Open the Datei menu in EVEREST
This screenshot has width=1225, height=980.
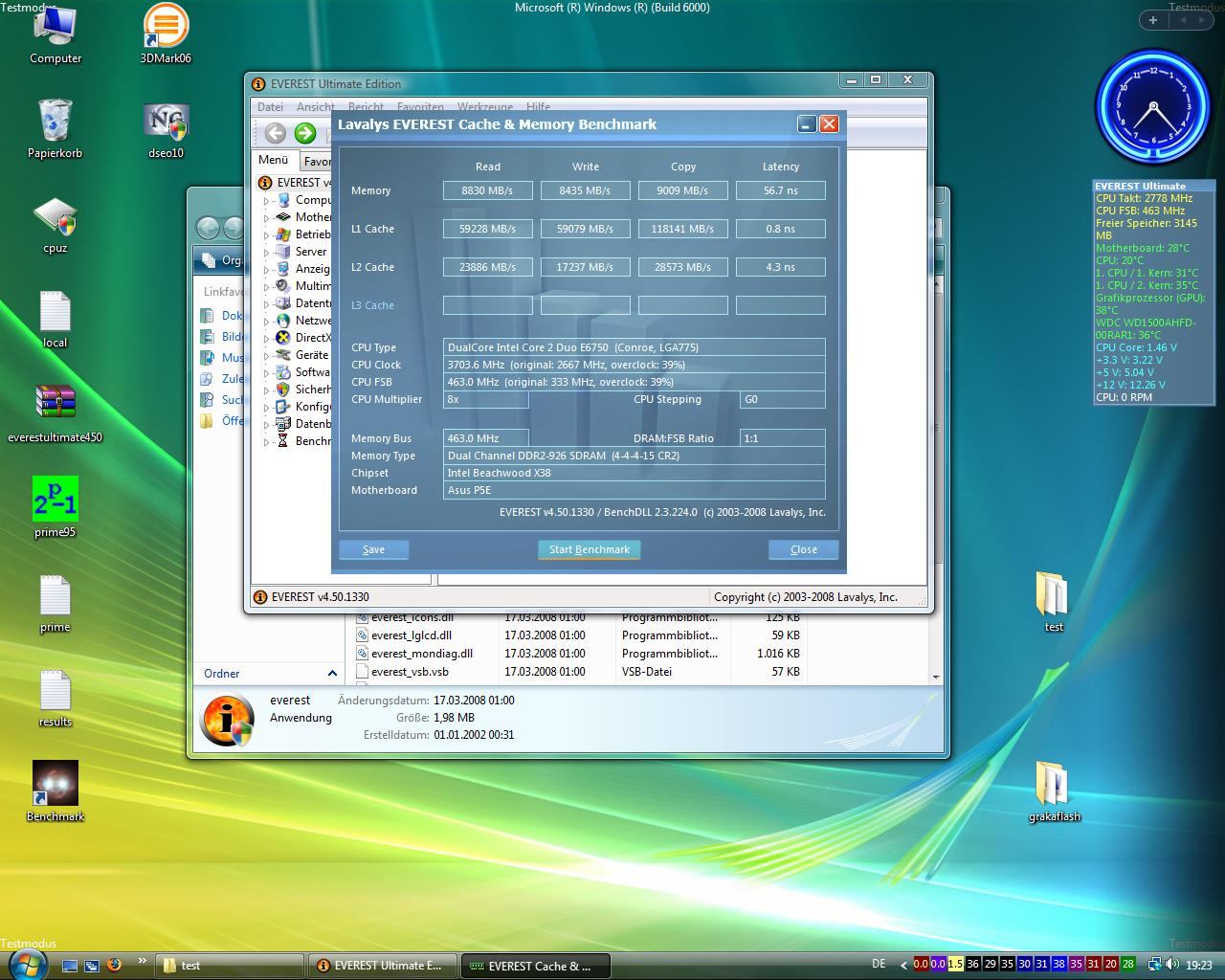270,107
